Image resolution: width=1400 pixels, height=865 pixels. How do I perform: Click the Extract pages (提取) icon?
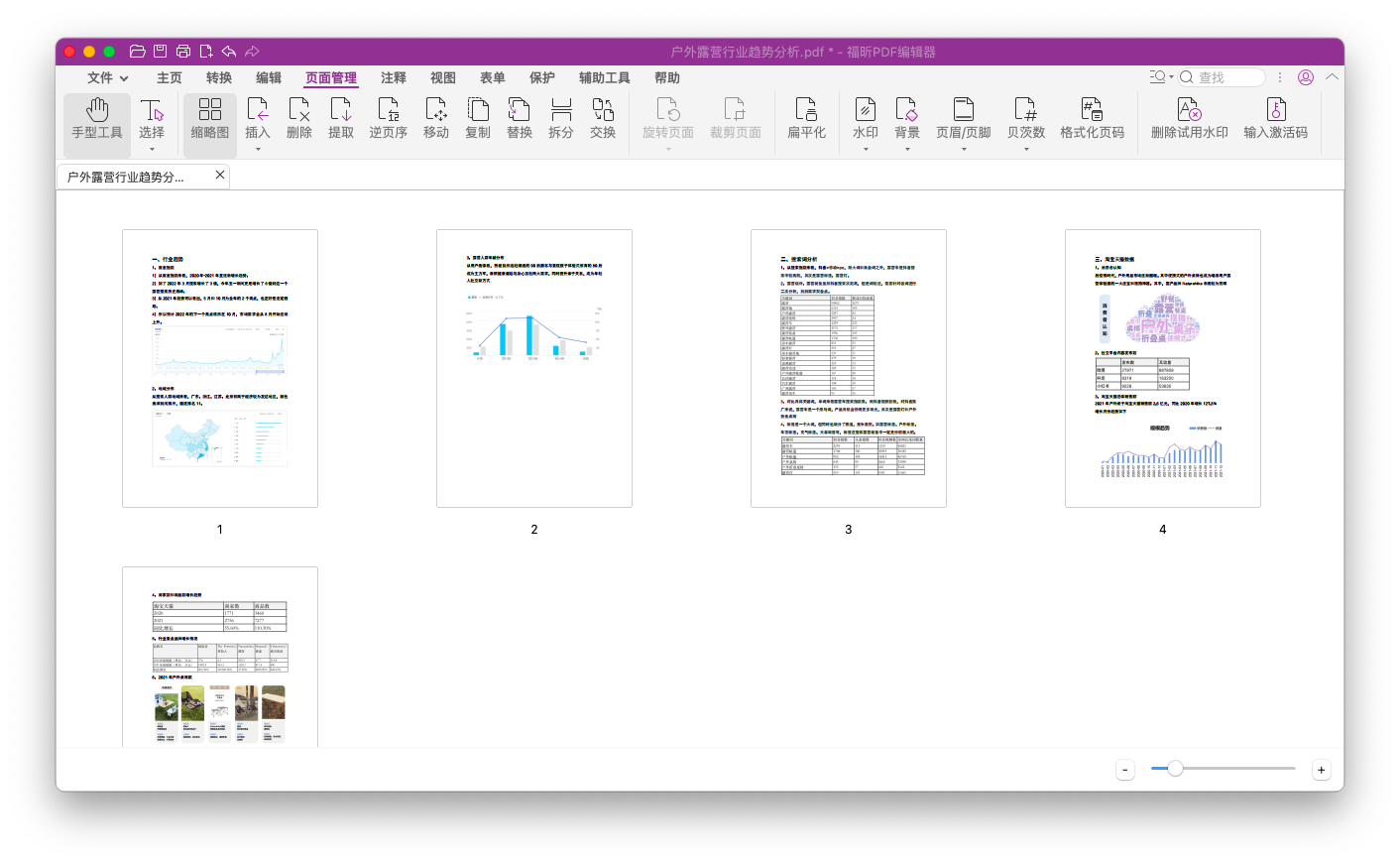pyautogui.click(x=341, y=119)
